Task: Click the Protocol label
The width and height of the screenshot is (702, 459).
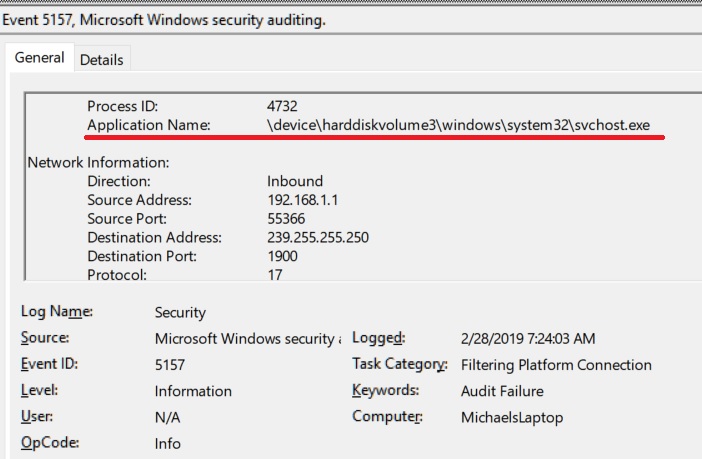Action: pos(117,275)
